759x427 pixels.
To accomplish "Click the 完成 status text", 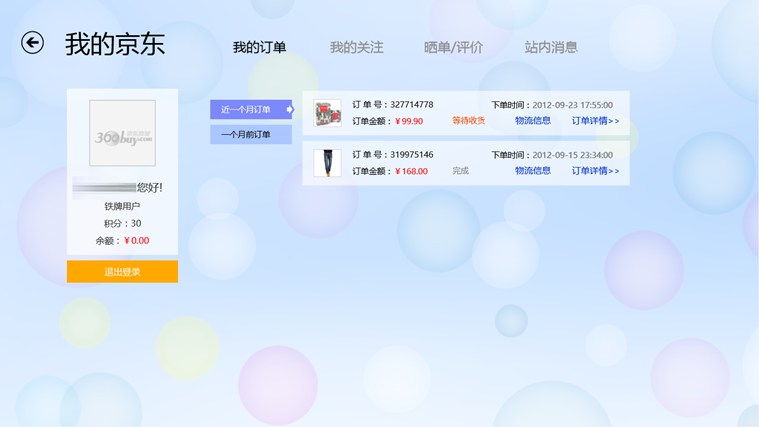I will click(460, 170).
